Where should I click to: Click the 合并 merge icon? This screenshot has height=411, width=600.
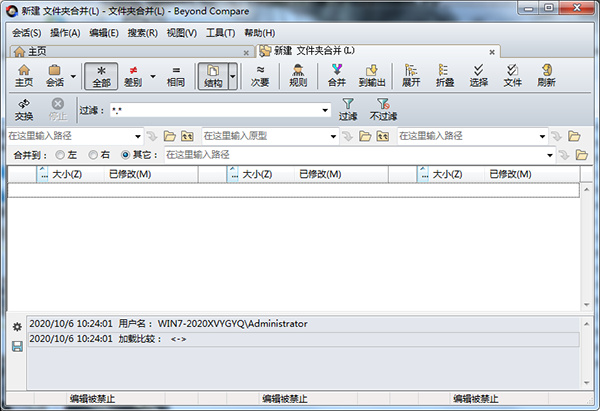coord(337,76)
